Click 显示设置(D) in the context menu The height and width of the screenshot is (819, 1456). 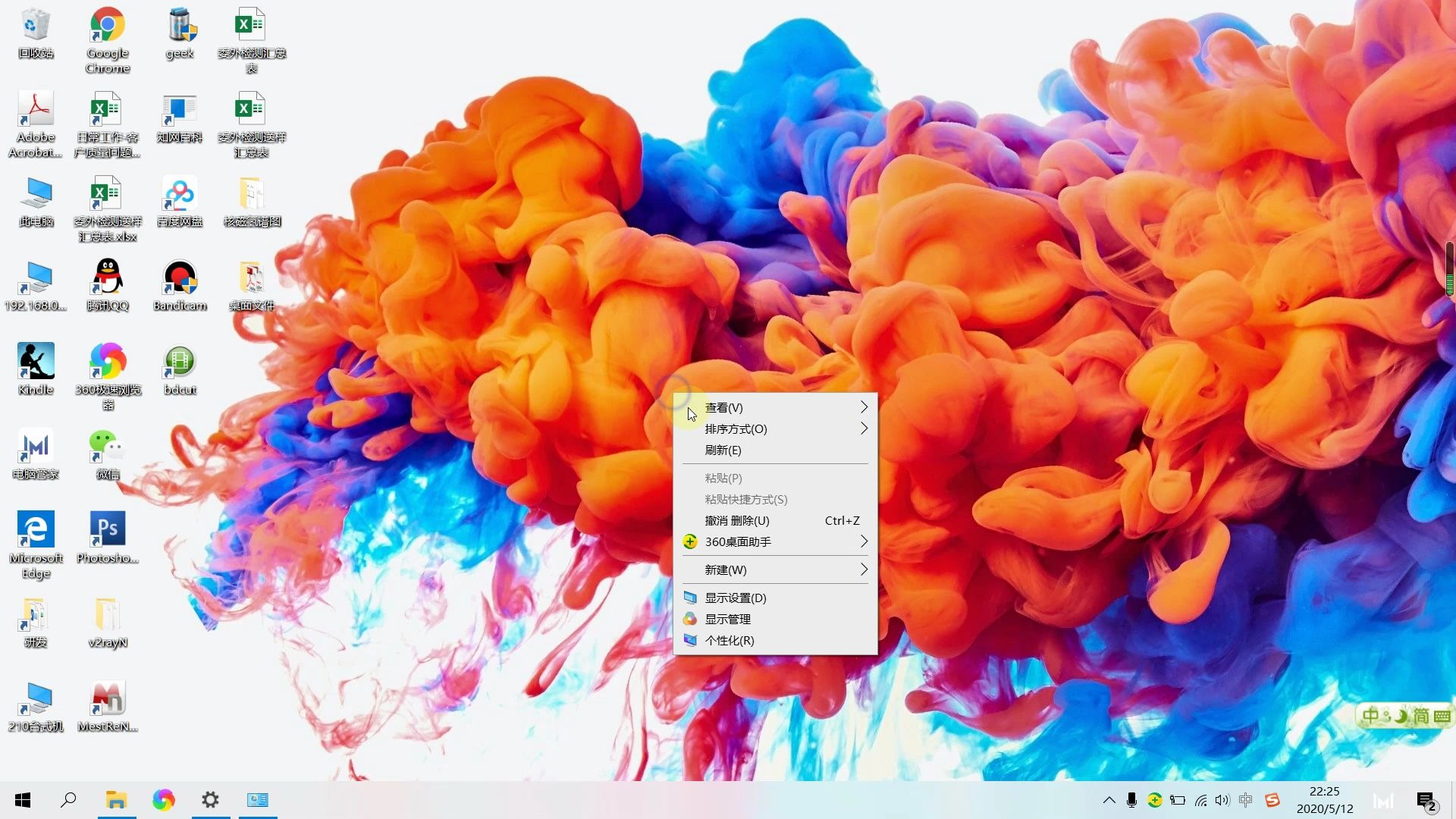pyautogui.click(x=736, y=598)
